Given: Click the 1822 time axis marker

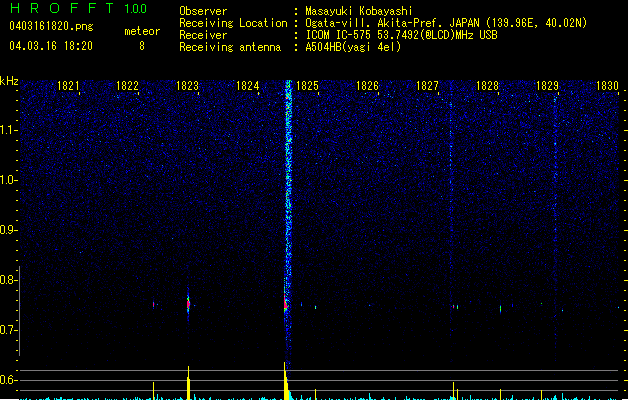Looking at the screenshot, I should pos(127,86).
